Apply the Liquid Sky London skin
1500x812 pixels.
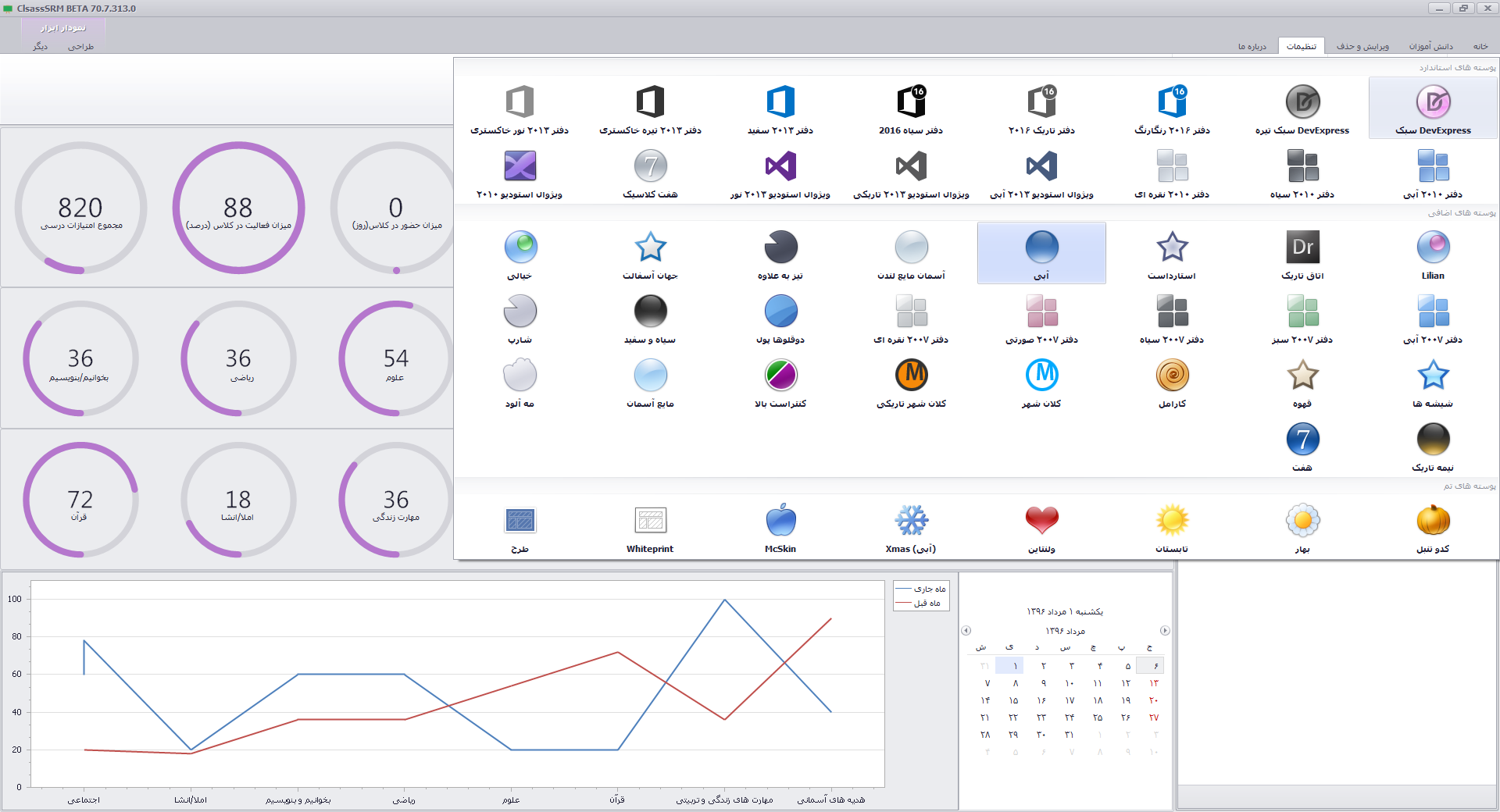pyautogui.click(x=911, y=254)
